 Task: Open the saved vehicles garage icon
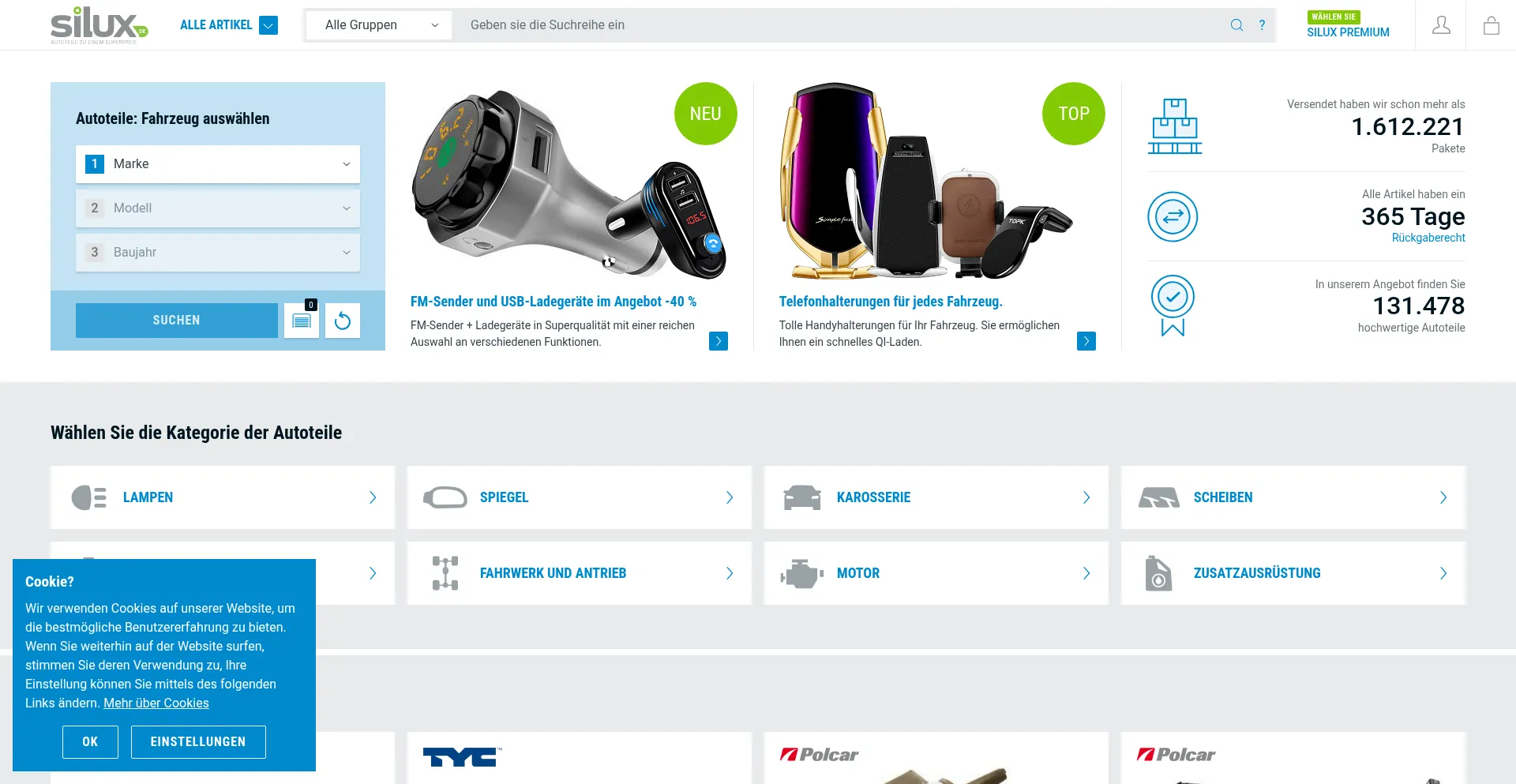pos(302,321)
